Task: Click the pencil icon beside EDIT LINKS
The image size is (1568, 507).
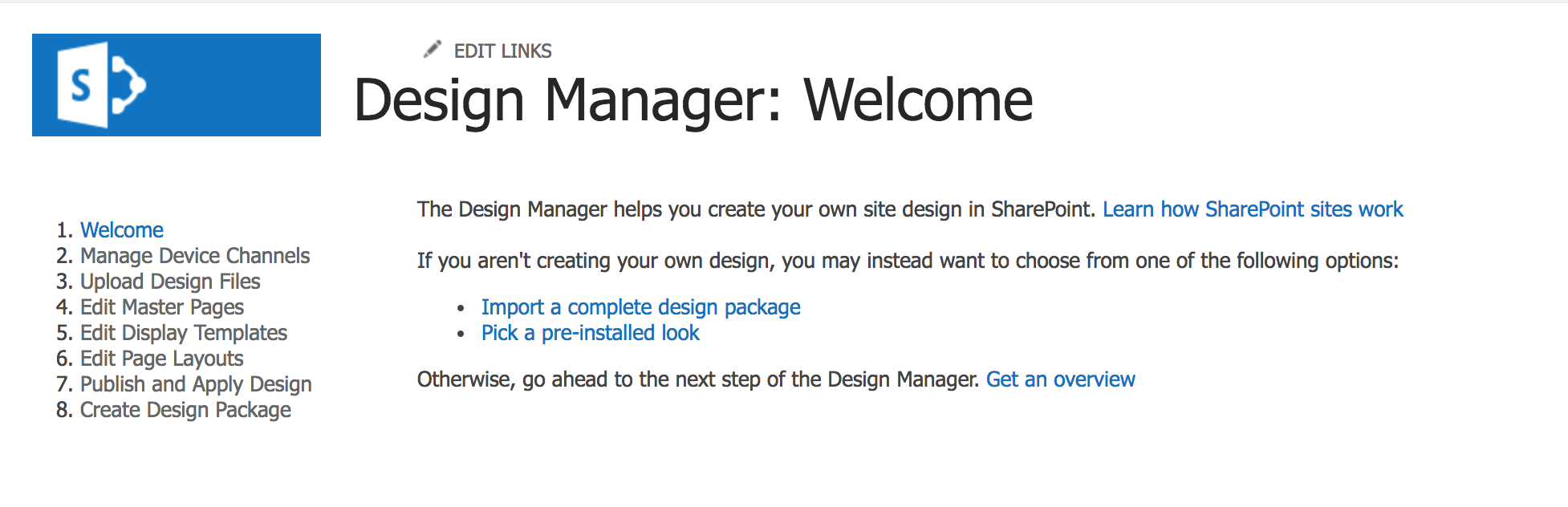Action: [x=433, y=50]
